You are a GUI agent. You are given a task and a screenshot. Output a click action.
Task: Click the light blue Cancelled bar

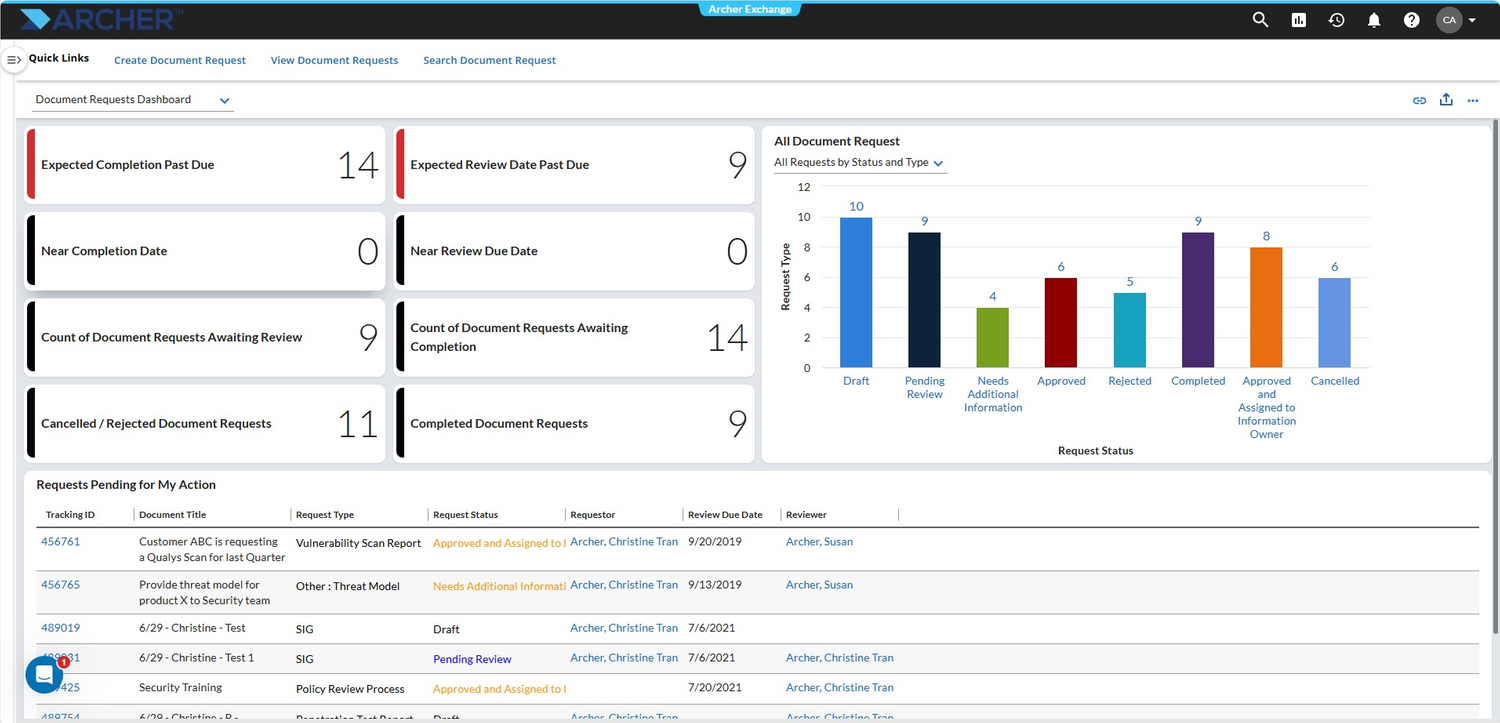coord(1335,323)
